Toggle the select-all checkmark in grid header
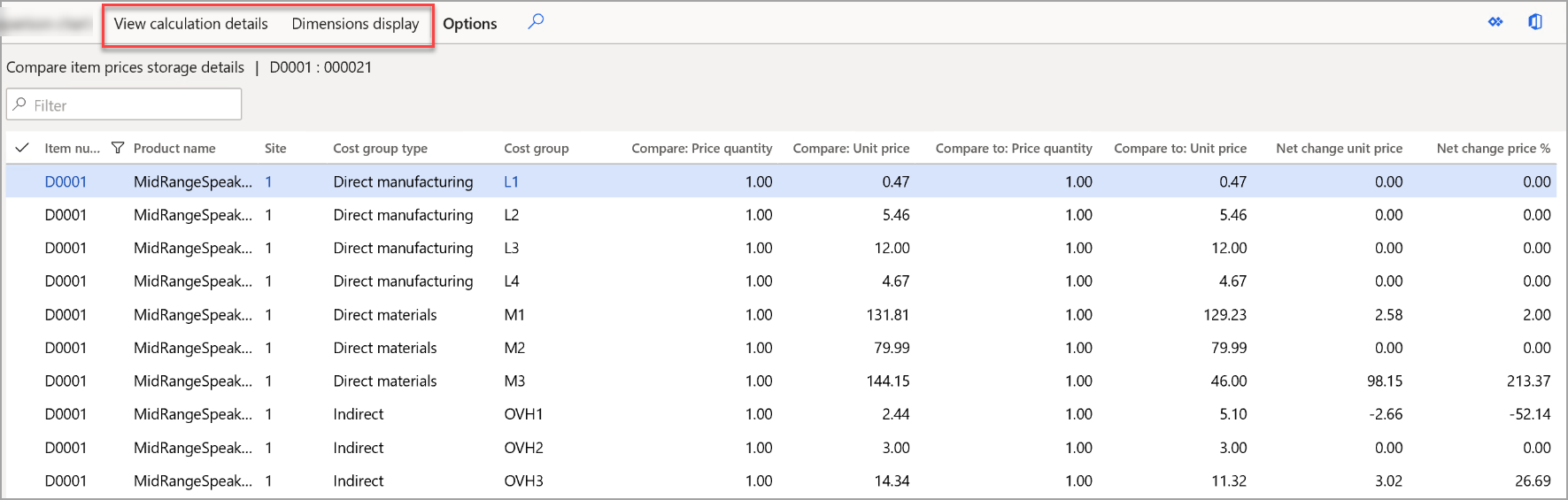This screenshot has width=1568, height=500. click(x=22, y=148)
